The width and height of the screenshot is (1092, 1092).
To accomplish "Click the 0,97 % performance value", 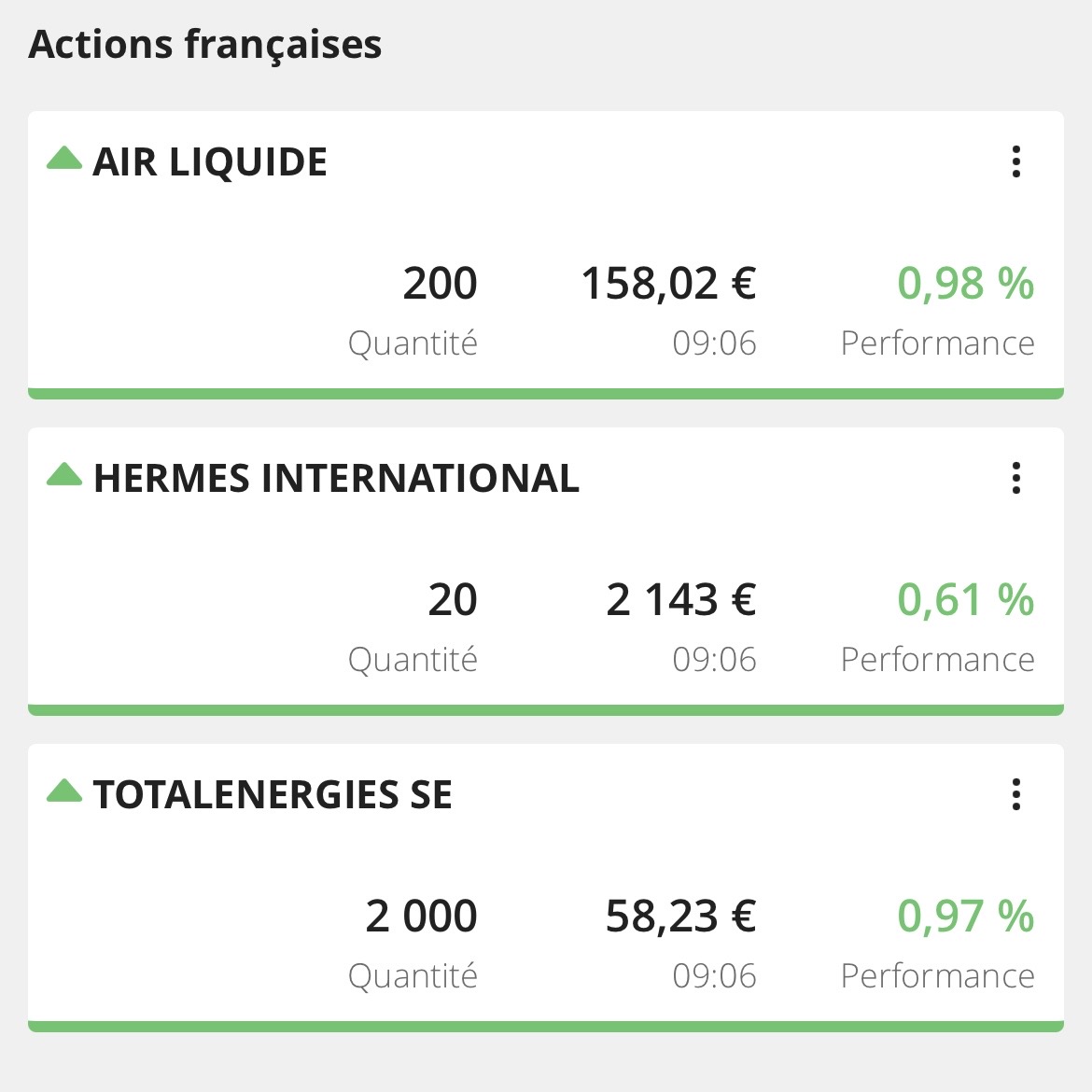I will click(965, 917).
